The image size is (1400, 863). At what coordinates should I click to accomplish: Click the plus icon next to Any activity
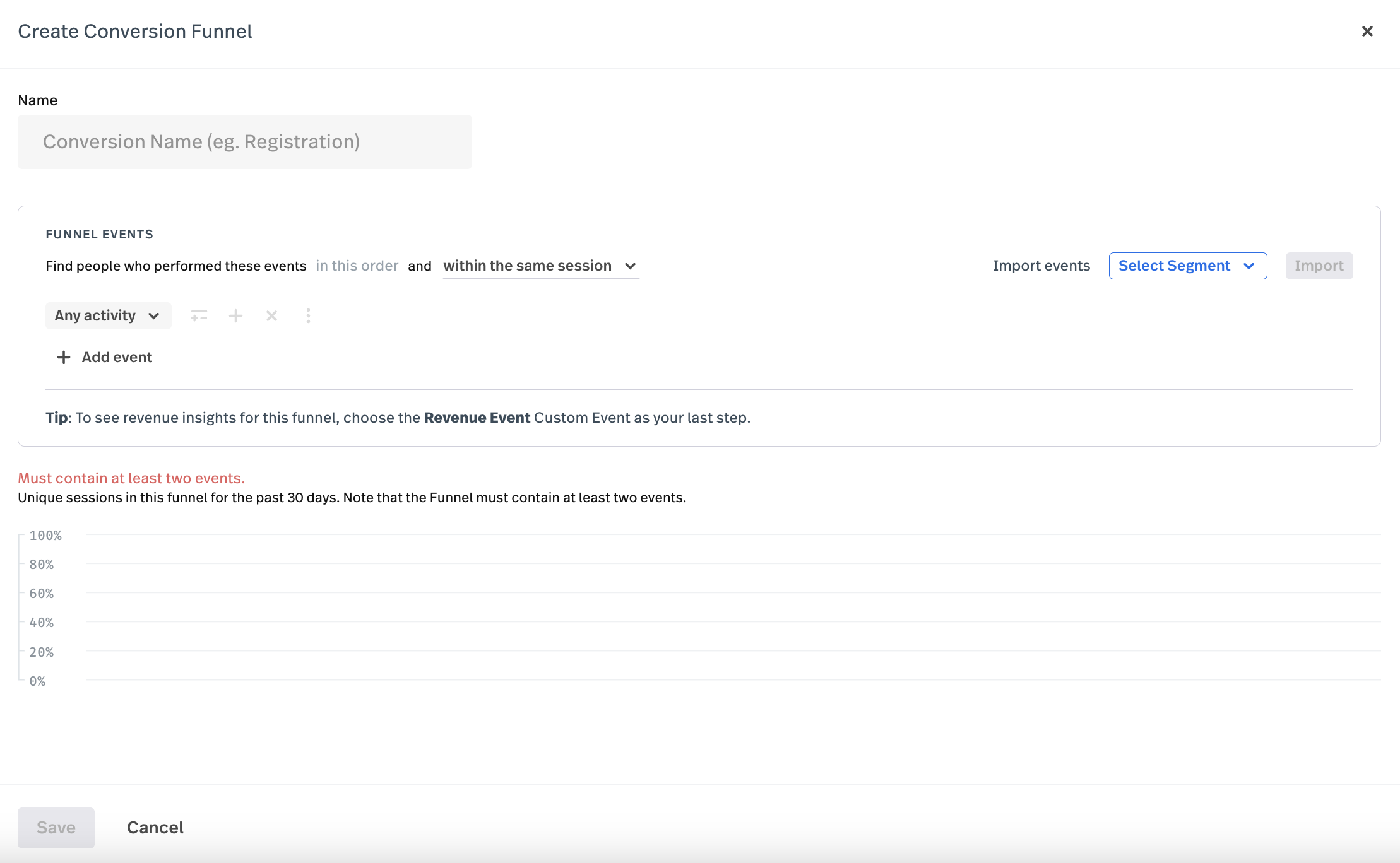(x=235, y=315)
